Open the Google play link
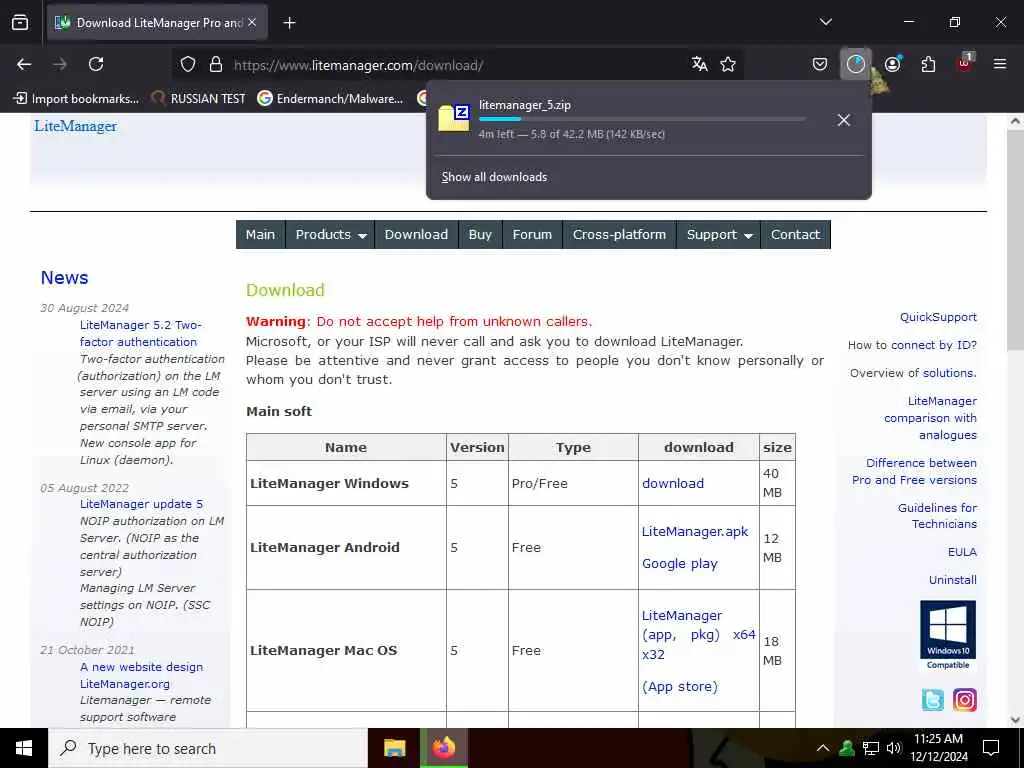This screenshot has height=768, width=1024. click(x=679, y=564)
